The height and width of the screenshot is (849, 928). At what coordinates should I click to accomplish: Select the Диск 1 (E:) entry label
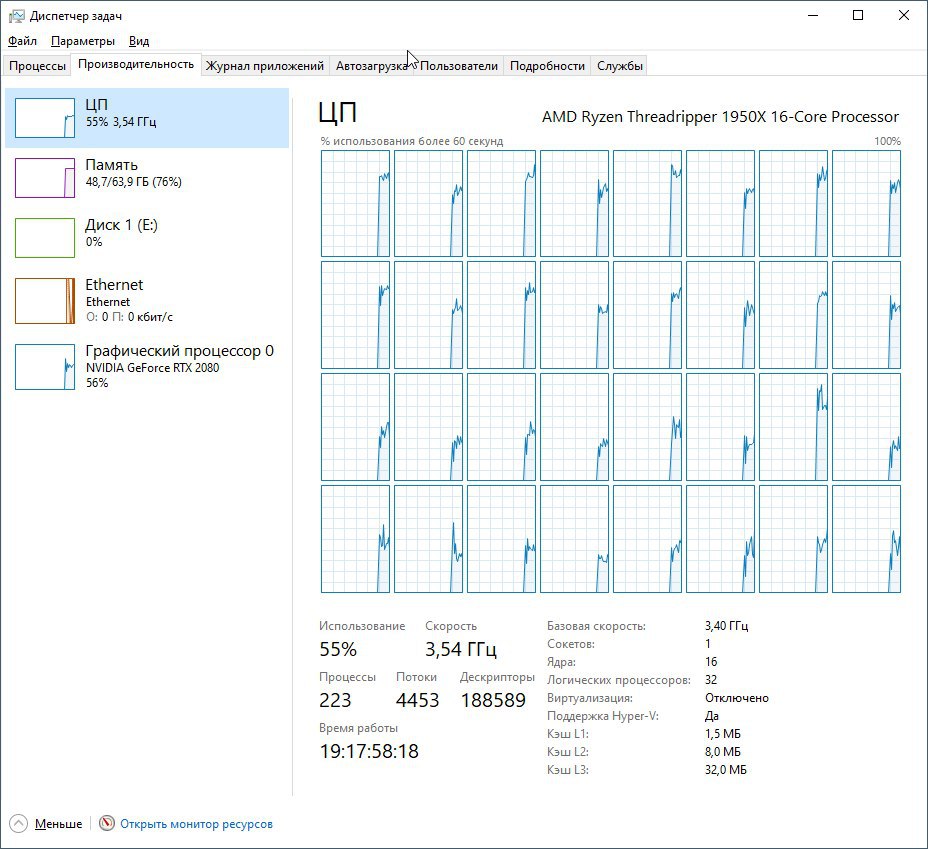pyautogui.click(x=121, y=225)
